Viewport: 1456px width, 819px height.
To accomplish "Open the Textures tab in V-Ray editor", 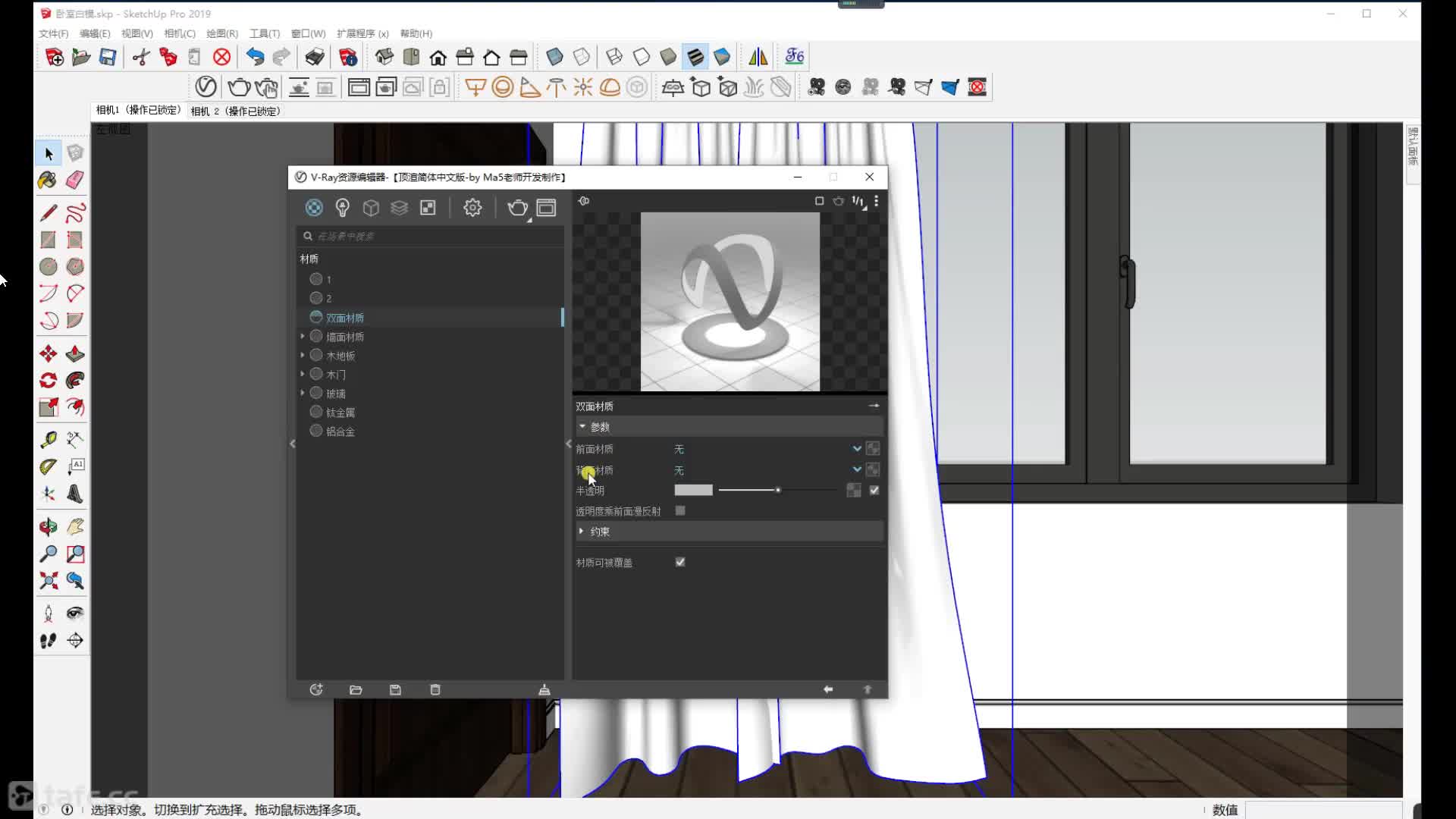I will click(428, 208).
